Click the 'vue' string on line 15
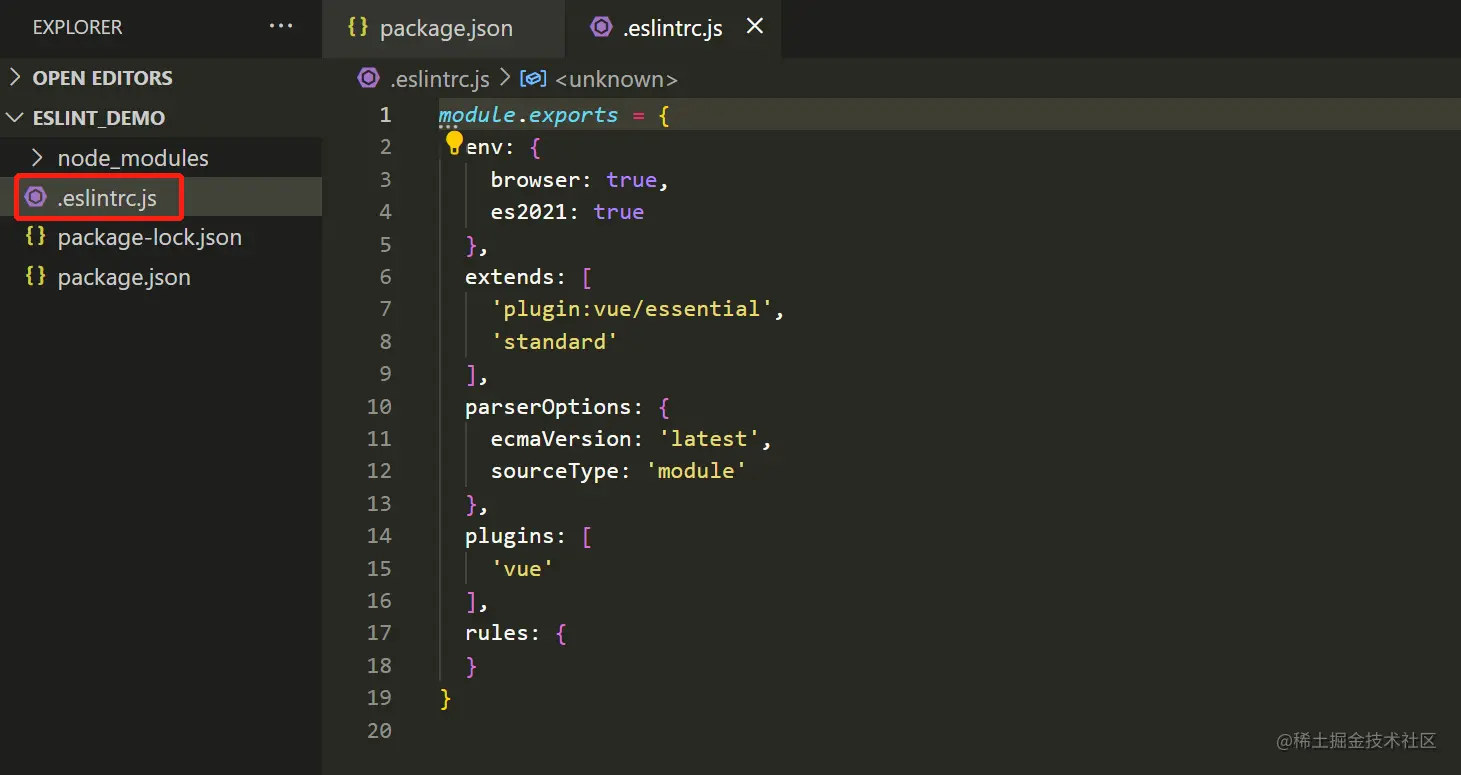Image resolution: width=1461 pixels, height=775 pixels. coord(522,569)
